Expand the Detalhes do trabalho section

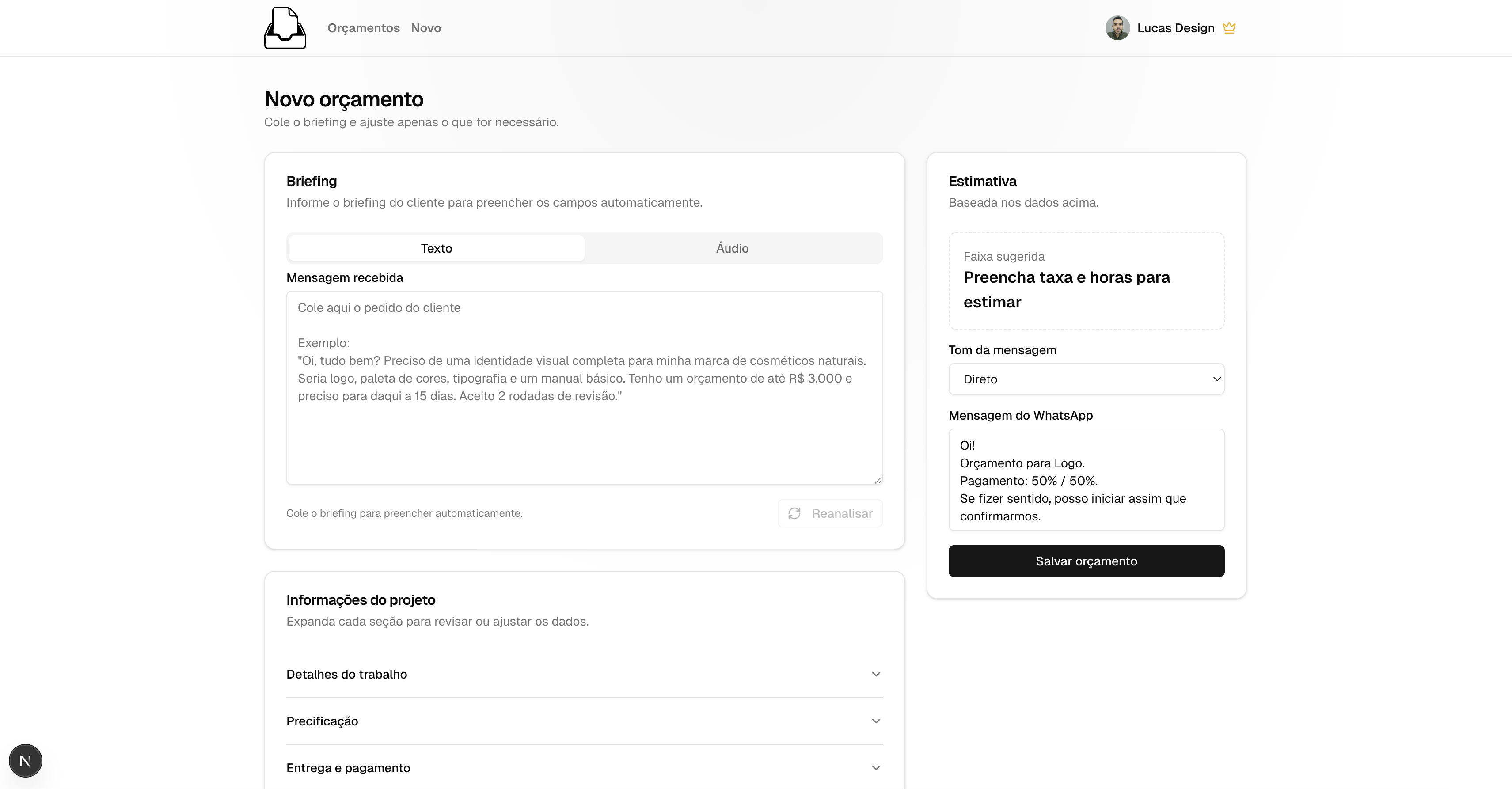coord(347,674)
